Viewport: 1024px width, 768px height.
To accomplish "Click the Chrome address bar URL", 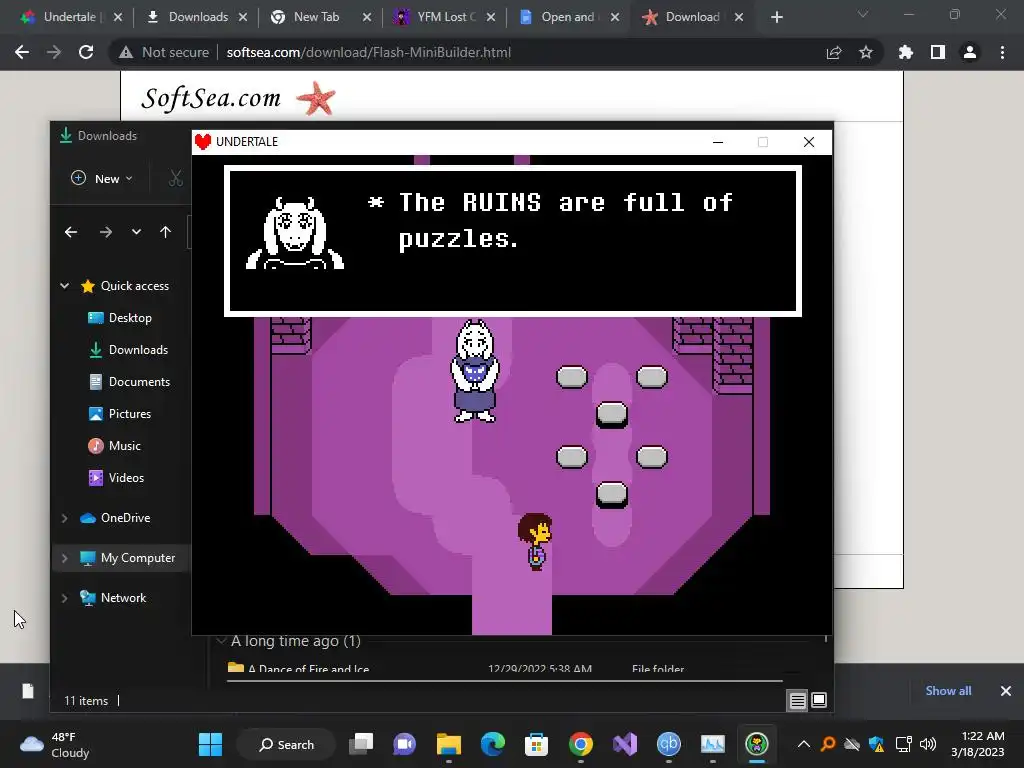I will 368,52.
